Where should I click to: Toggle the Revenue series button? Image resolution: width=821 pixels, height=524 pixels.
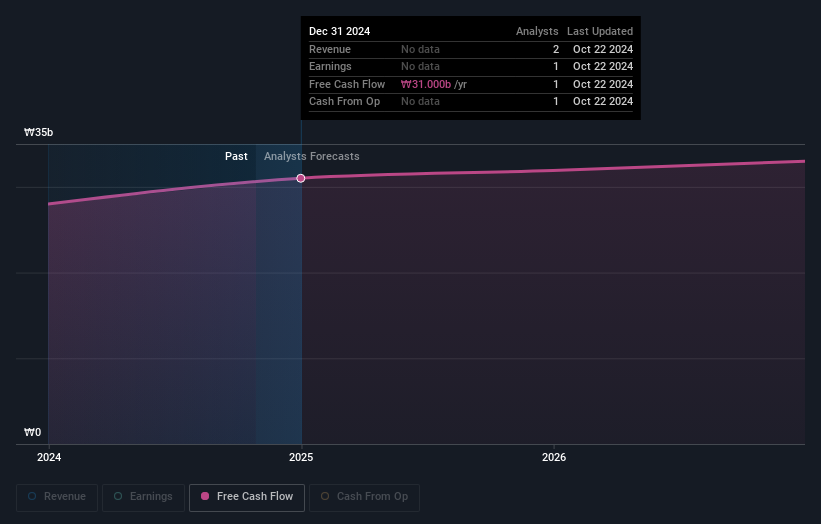pos(57,497)
